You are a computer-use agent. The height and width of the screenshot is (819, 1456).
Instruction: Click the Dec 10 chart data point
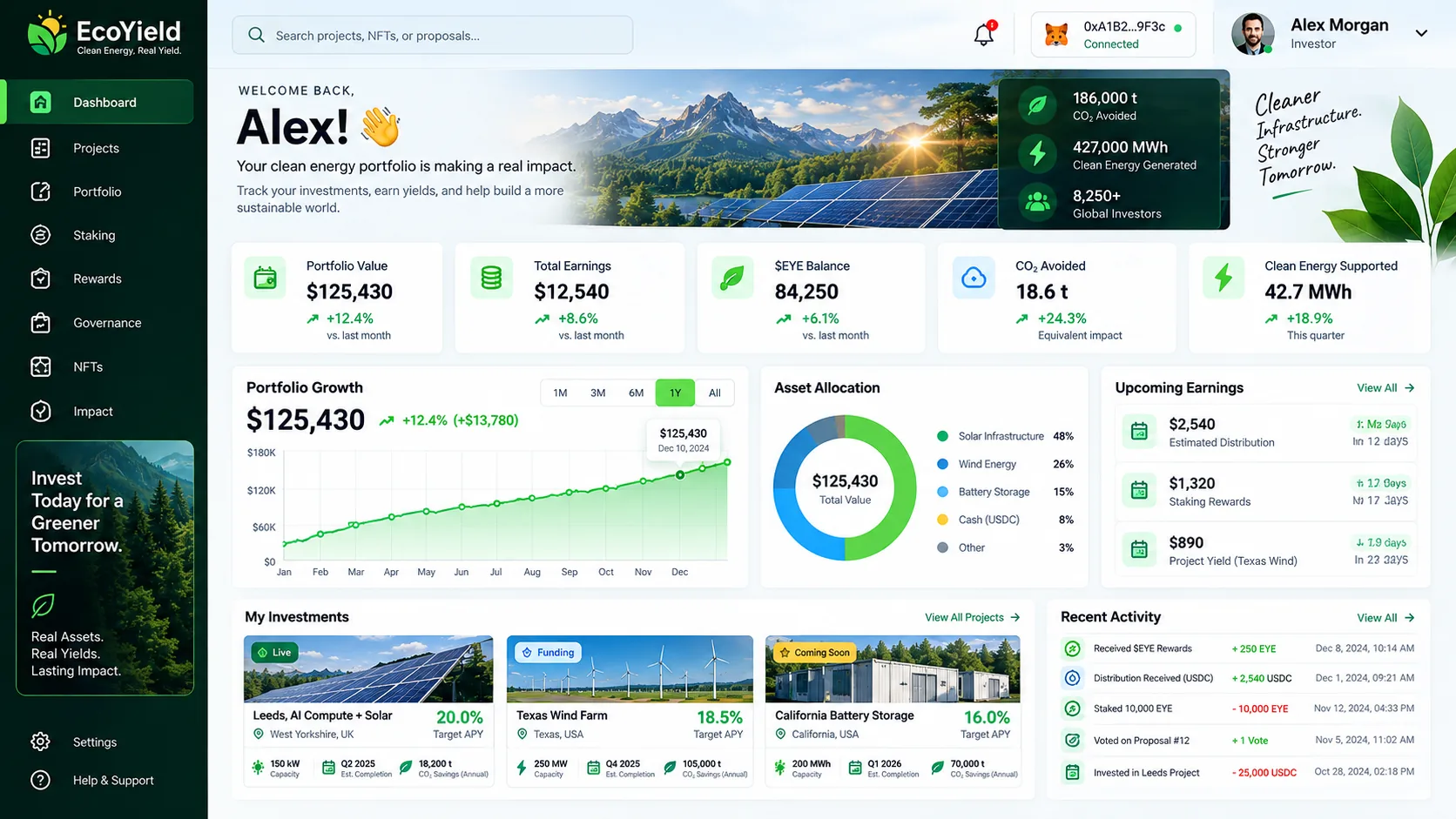[x=680, y=474]
